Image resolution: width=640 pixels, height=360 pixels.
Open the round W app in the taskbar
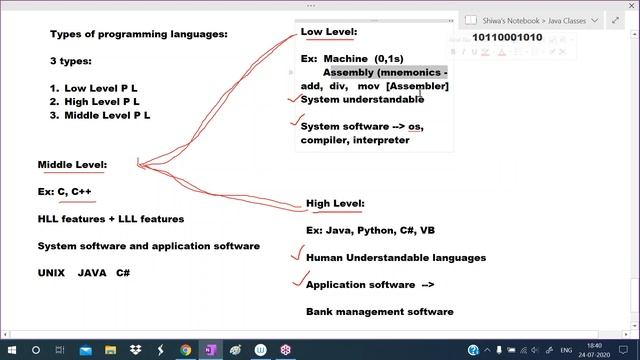click(x=260, y=350)
